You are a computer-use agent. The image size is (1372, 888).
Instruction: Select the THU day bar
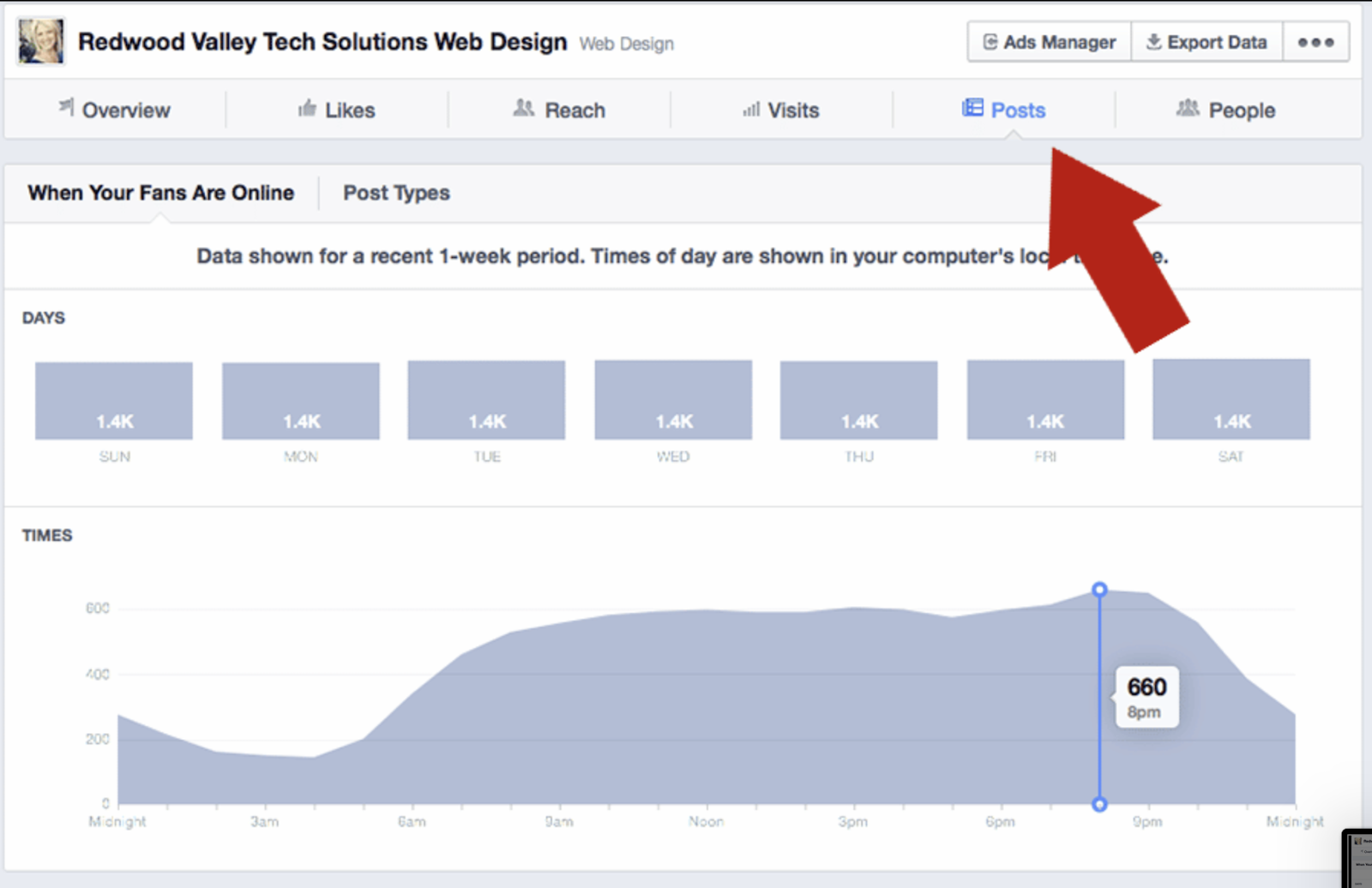point(858,400)
